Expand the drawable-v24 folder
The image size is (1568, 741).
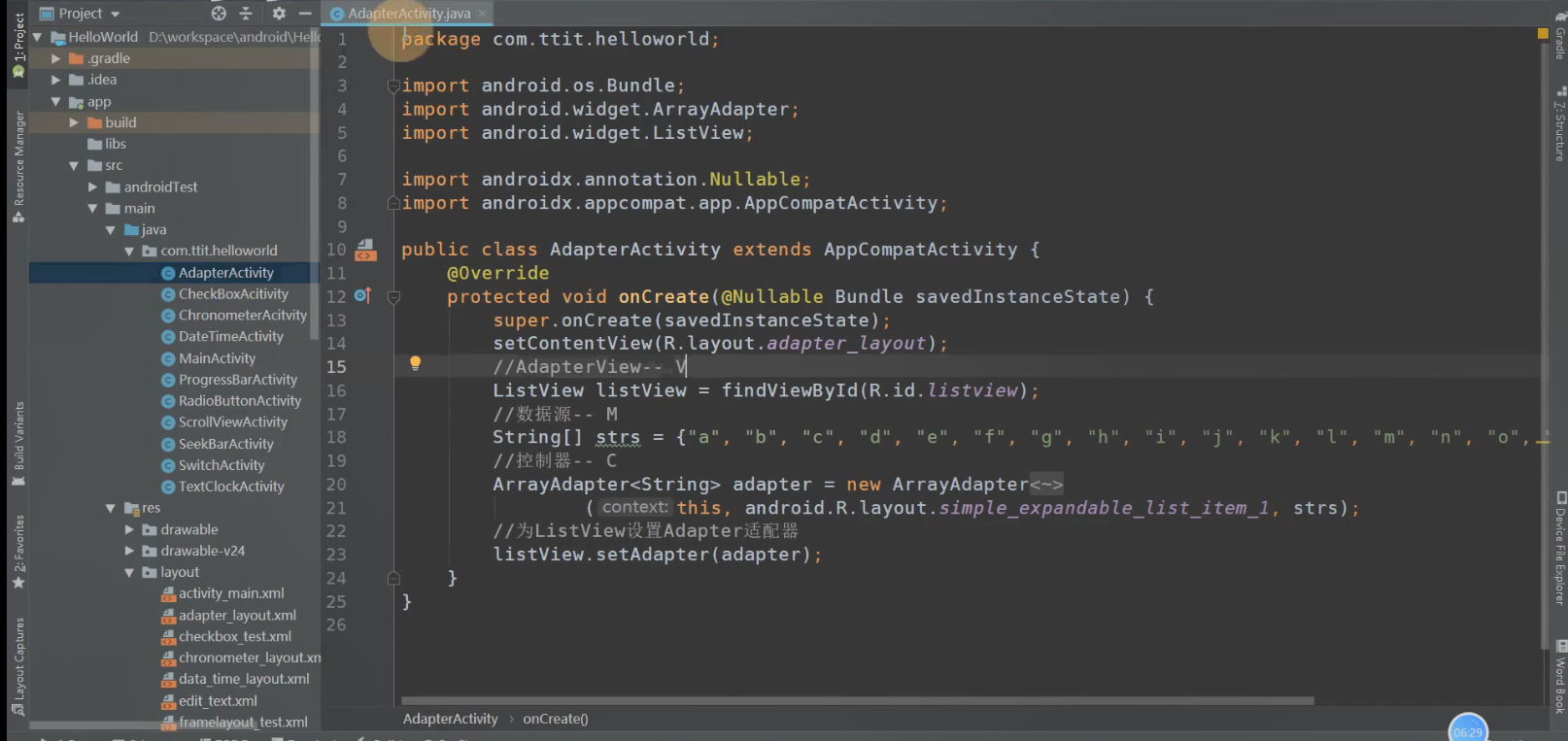(129, 551)
